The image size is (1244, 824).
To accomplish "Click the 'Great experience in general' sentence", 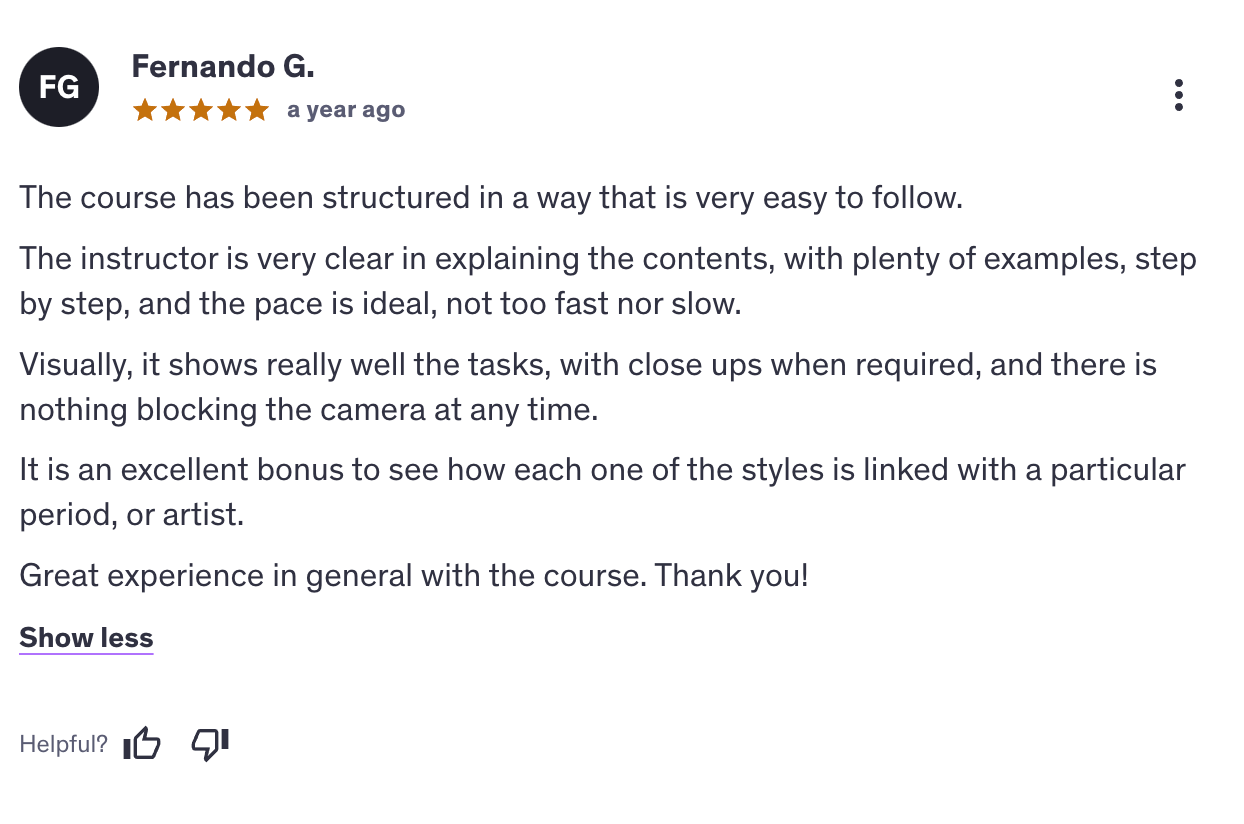I will [413, 575].
